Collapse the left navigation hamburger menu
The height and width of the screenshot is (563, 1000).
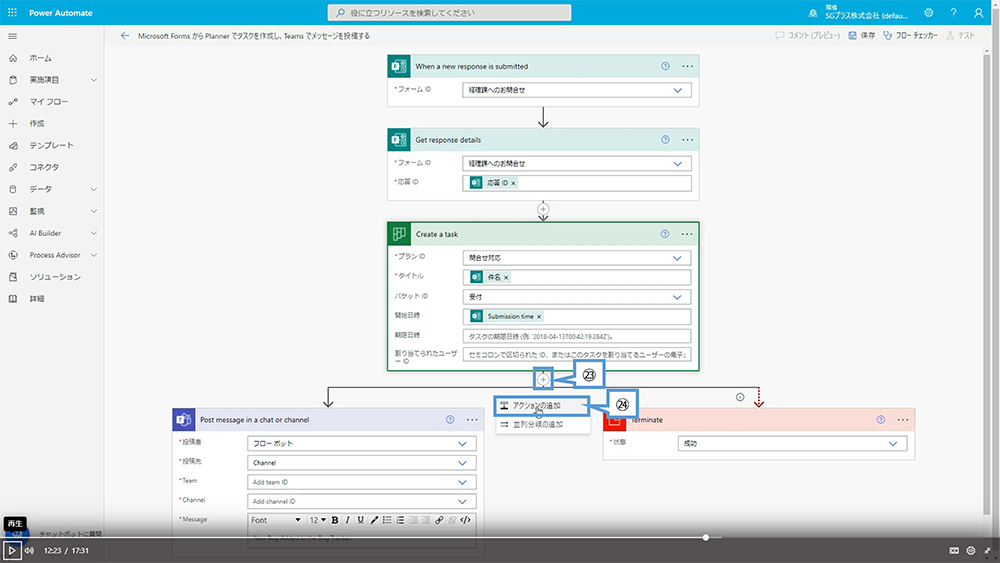[12, 36]
